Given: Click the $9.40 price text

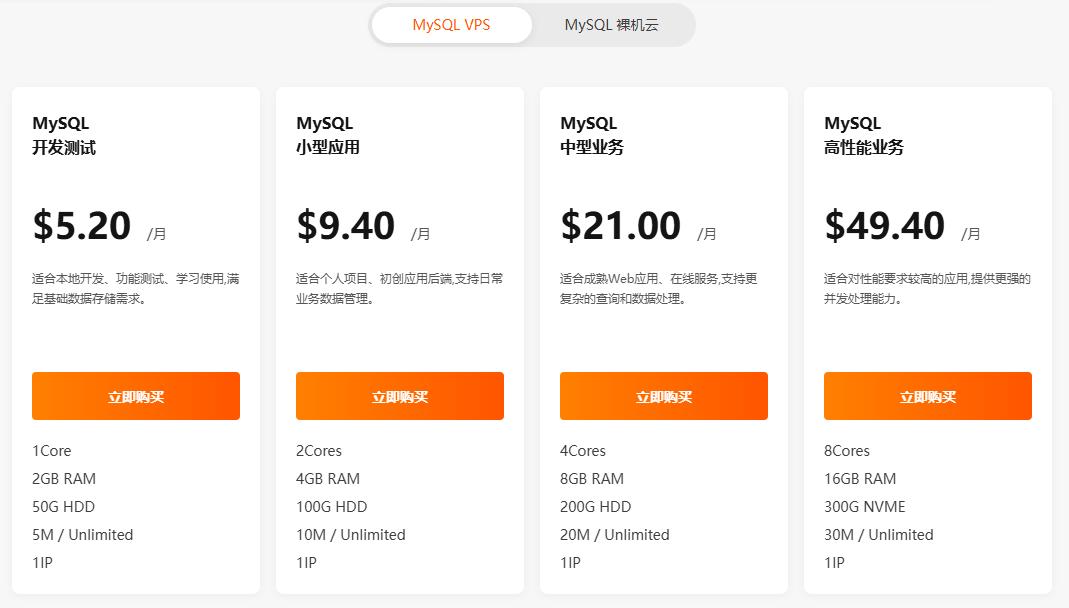Looking at the screenshot, I should pos(344,224).
